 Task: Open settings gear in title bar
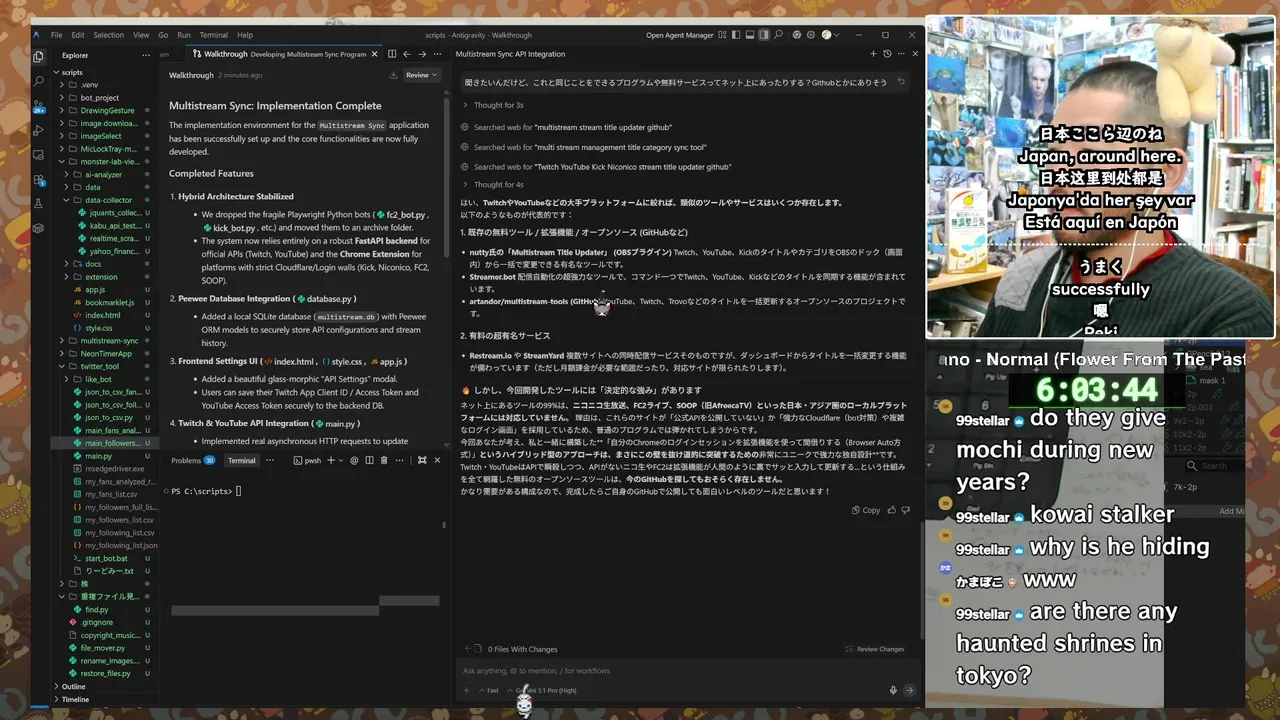coord(811,35)
